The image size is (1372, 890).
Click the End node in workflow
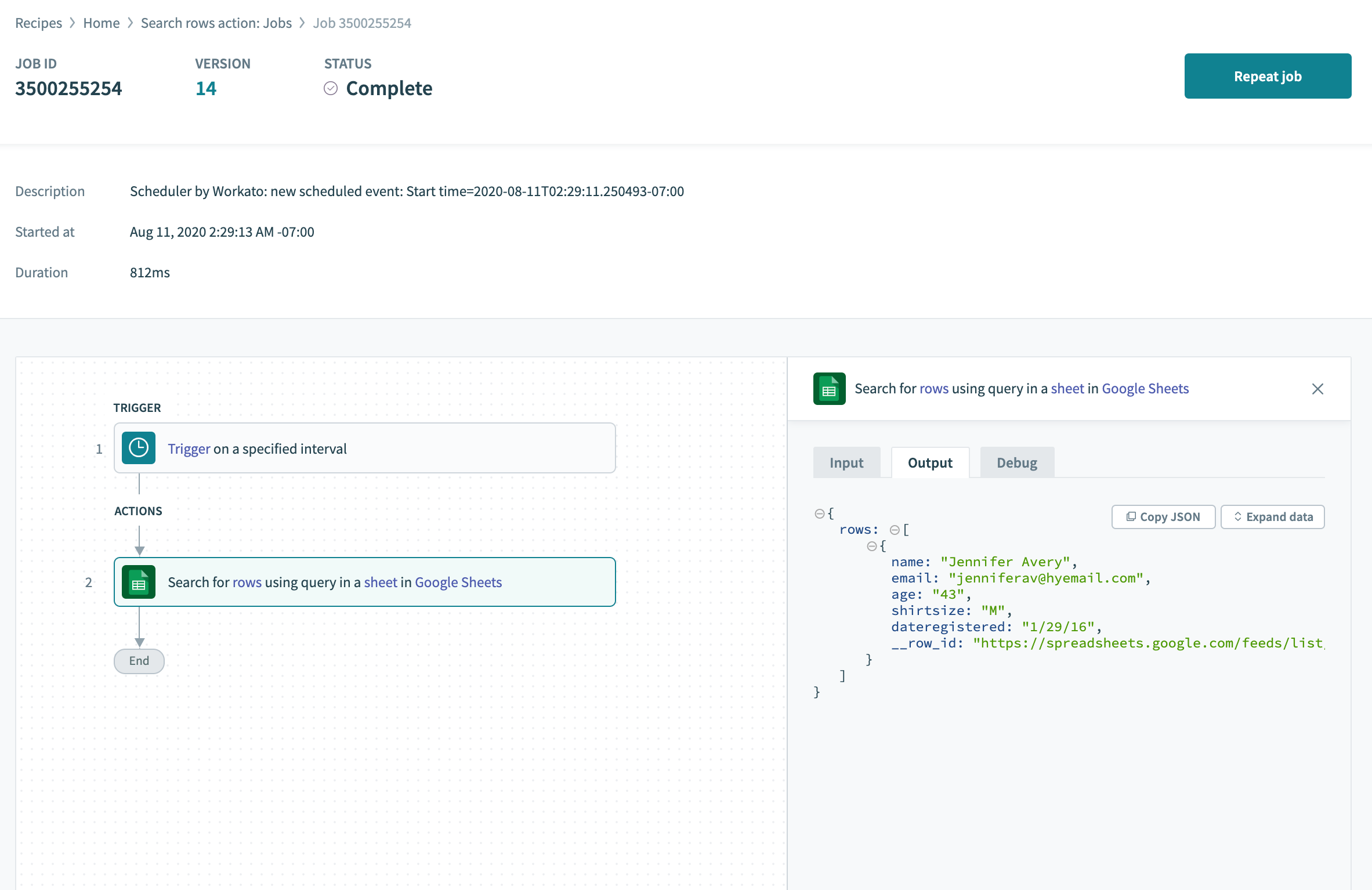[x=139, y=661]
